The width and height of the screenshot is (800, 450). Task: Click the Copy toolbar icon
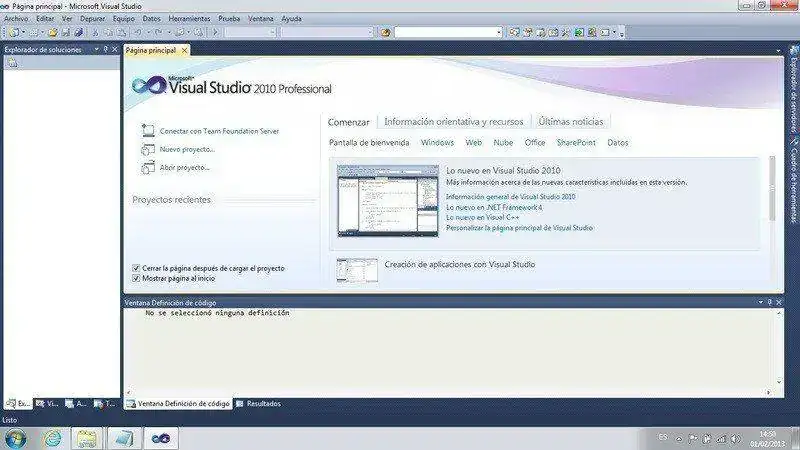click(108, 32)
